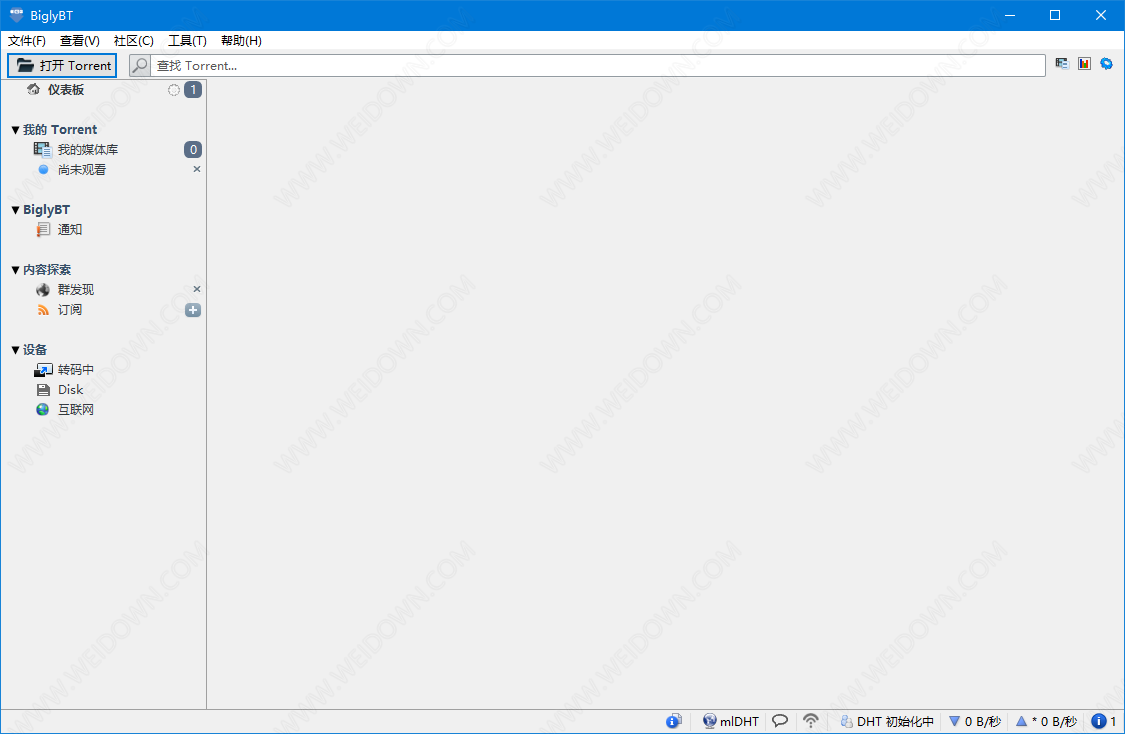Minimize the BiglyBT window

tap(1009, 15)
